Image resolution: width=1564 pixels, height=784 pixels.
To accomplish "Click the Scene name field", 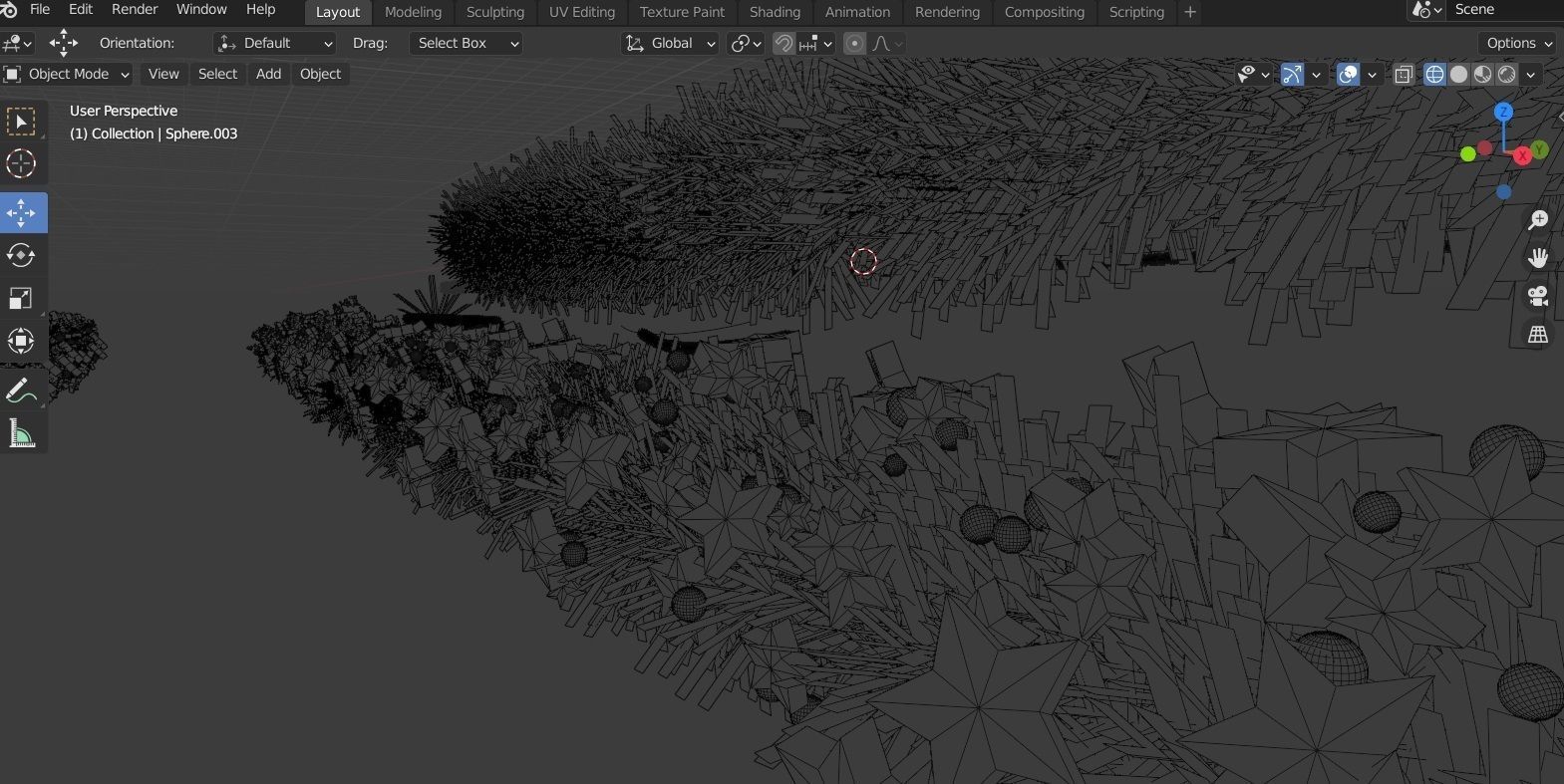I will (1505, 10).
